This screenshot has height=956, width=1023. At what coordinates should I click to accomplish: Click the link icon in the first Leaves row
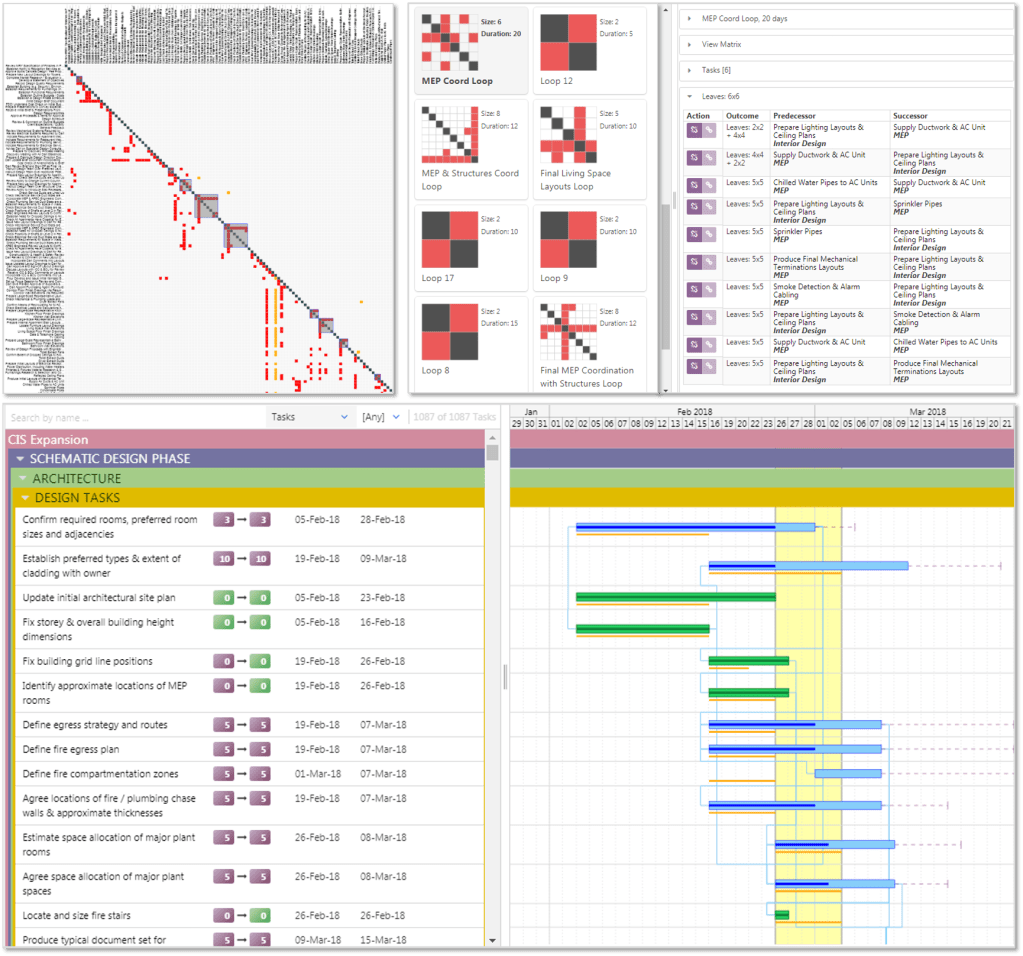708,130
